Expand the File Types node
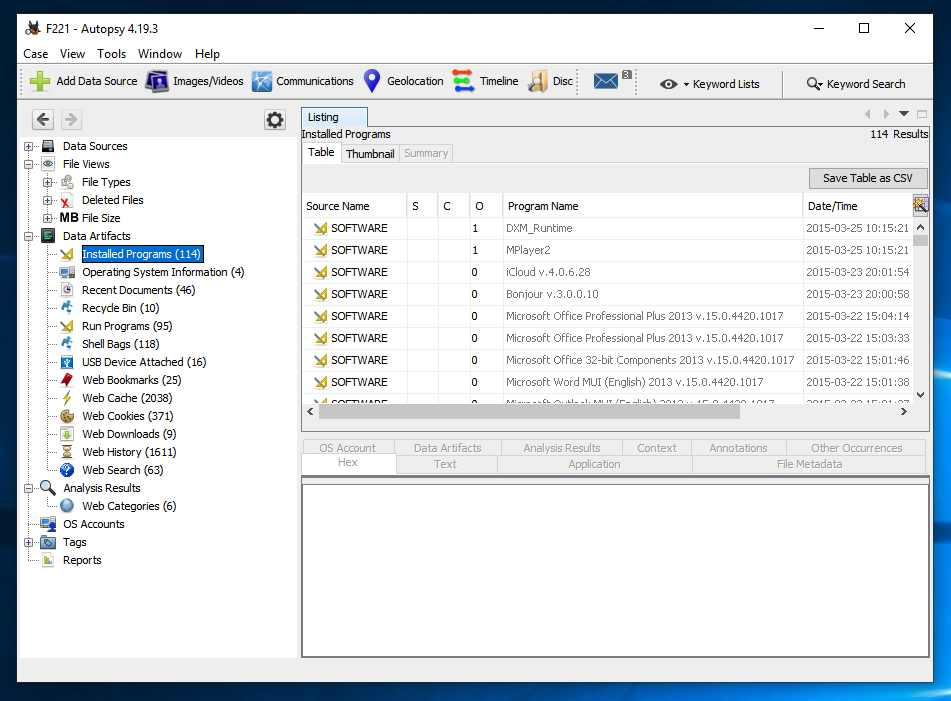This screenshot has height=701, width=951. tap(47, 182)
